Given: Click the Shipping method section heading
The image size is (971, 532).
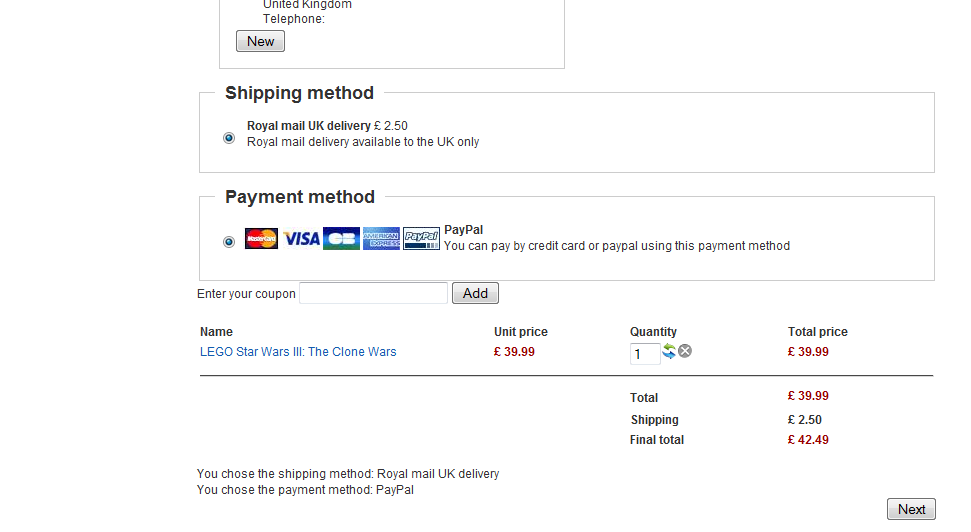Looking at the screenshot, I should coord(299,93).
